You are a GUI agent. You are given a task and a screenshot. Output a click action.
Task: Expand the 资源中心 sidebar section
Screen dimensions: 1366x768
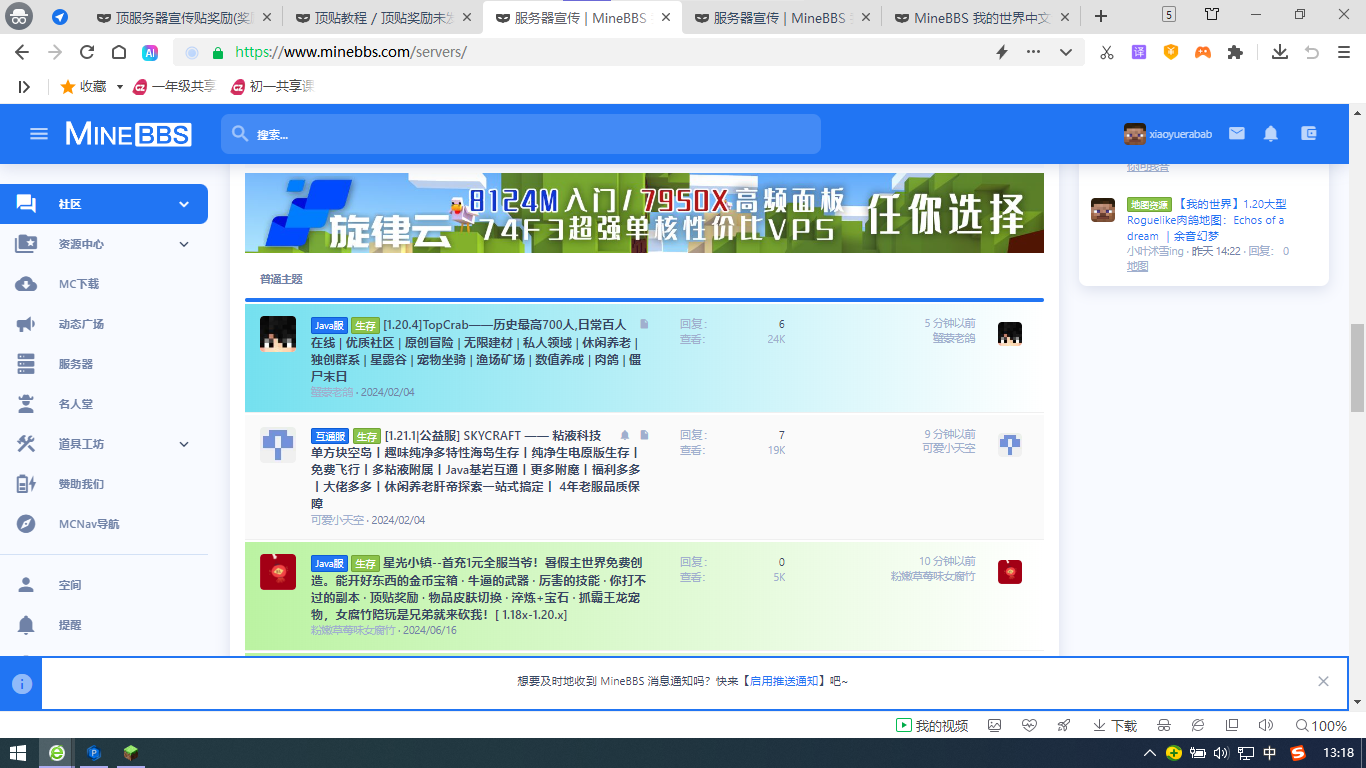(184, 244)
